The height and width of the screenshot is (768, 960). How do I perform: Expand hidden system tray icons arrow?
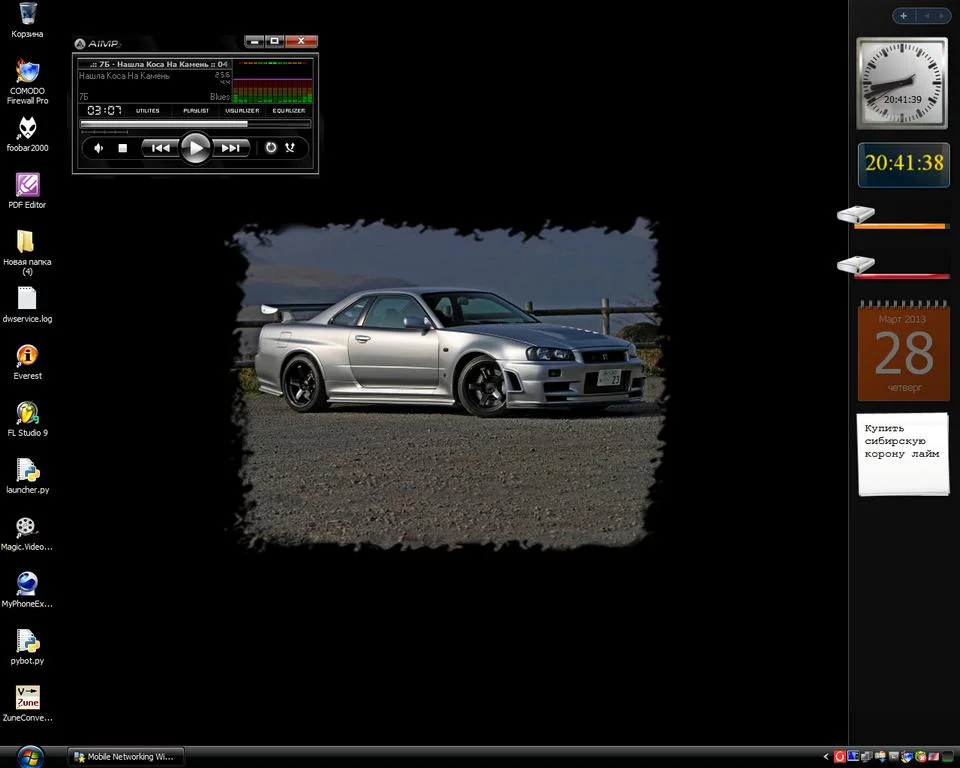pos(826,757)
